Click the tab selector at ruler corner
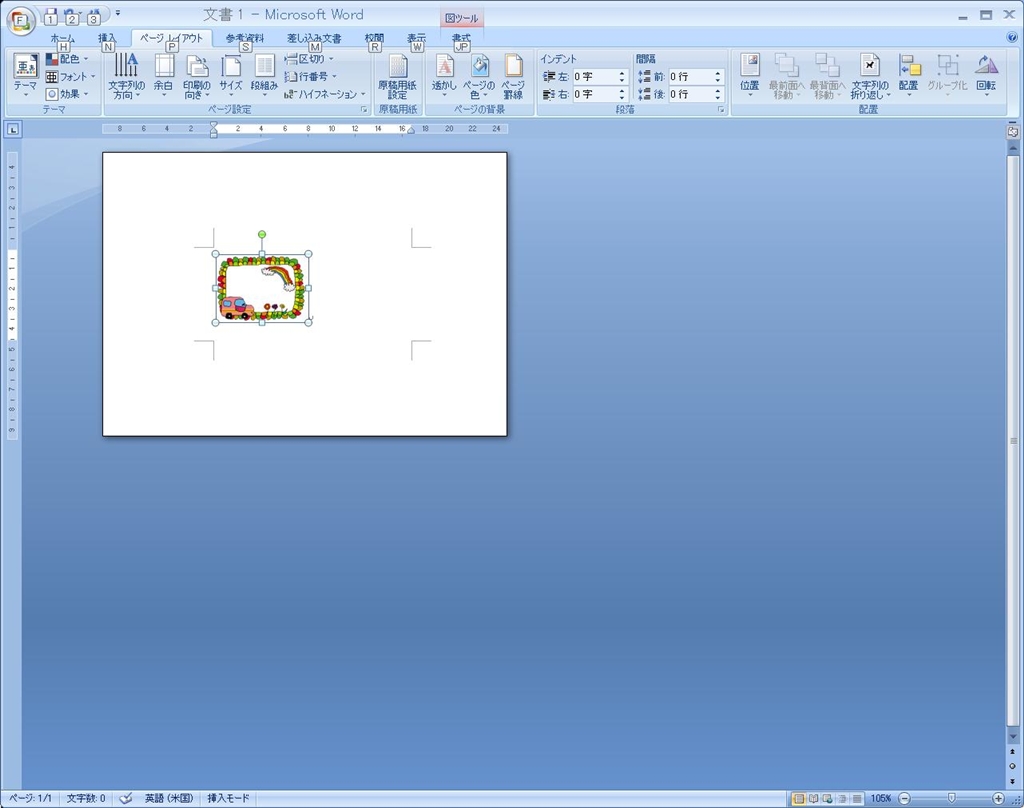Screen dimensions: 1024x808 click(13, 129)
